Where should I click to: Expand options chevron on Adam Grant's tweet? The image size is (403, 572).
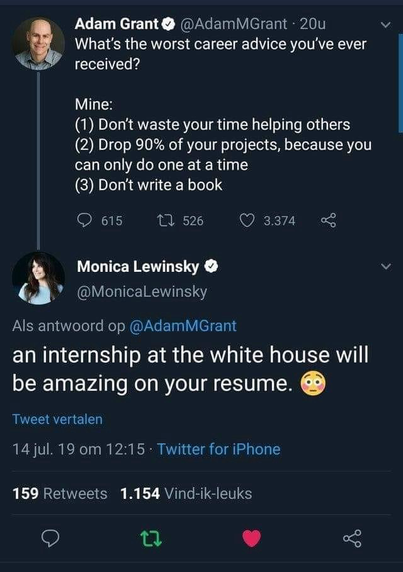click(386, 25)
